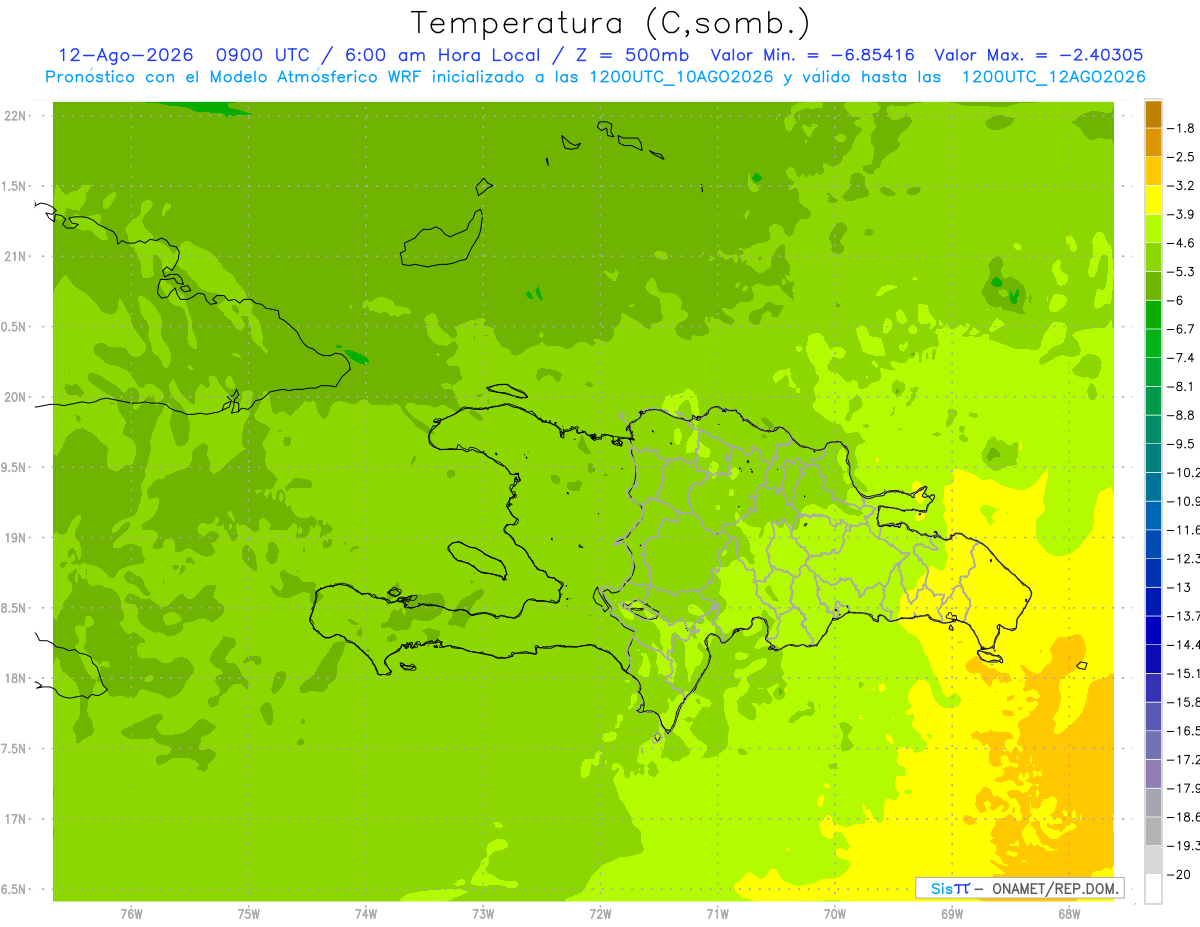Click the -4.6 colorbar value

click(1181, 243)
